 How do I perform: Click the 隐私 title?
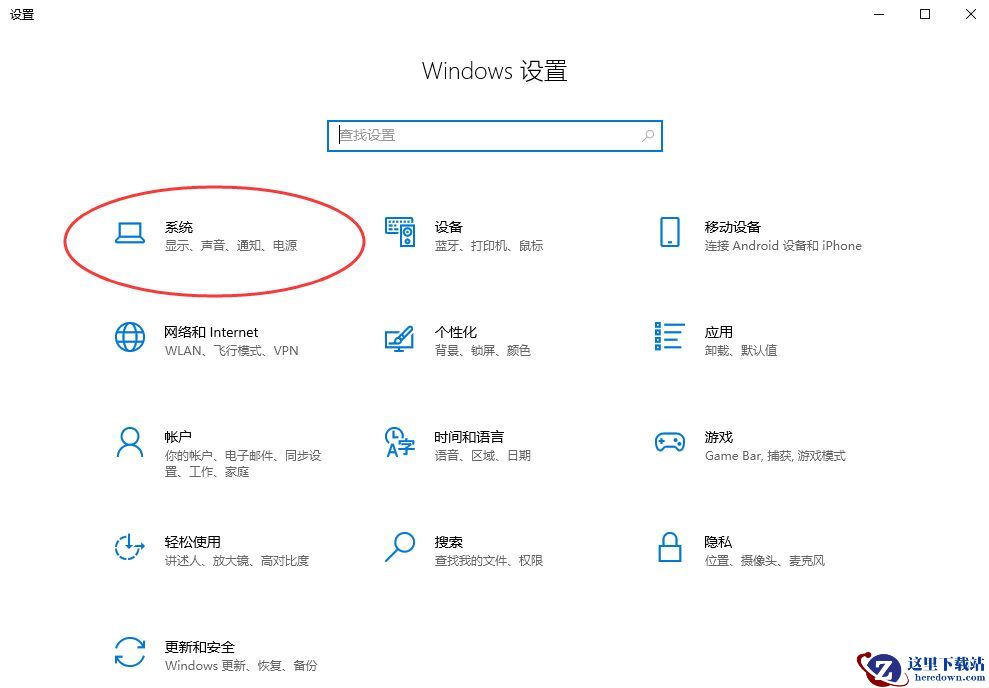pyautogui.click(x=718, y=542)
